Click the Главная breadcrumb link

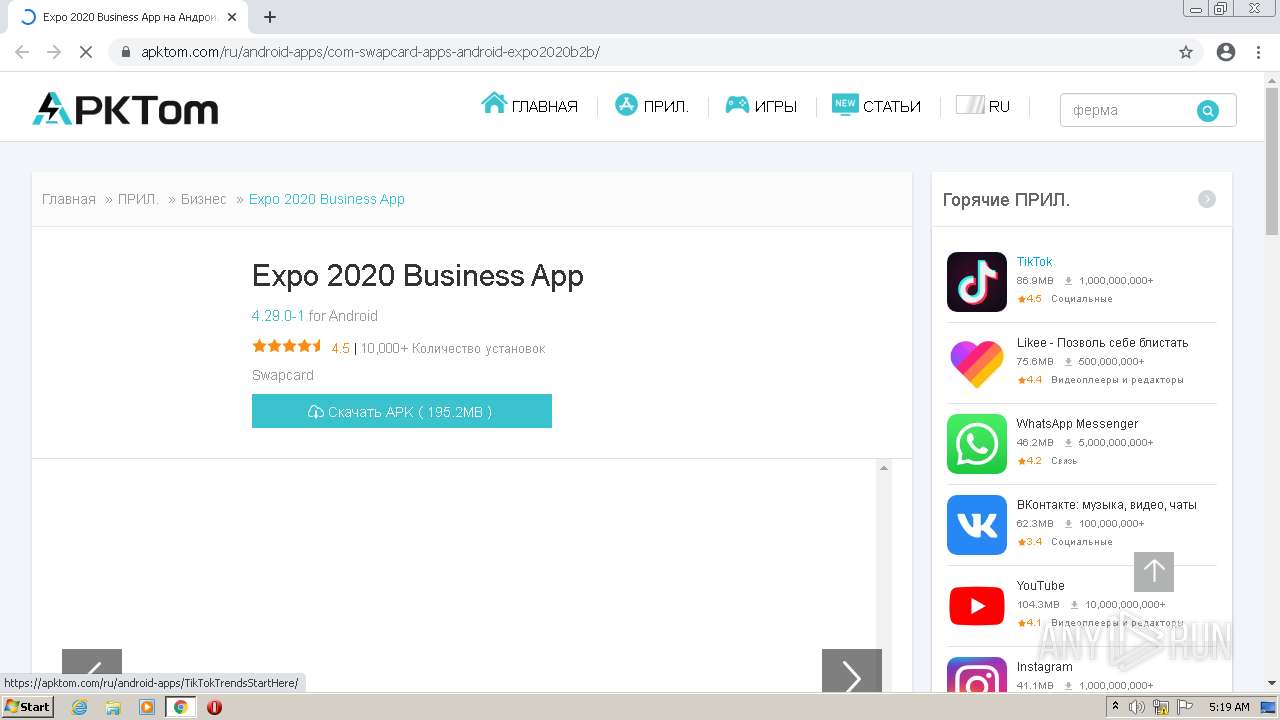(69, 199)
